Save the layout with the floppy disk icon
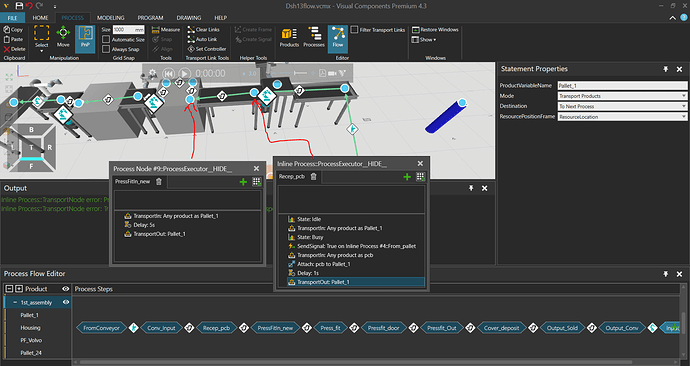690x366 pixels. (x=19, y=6)
